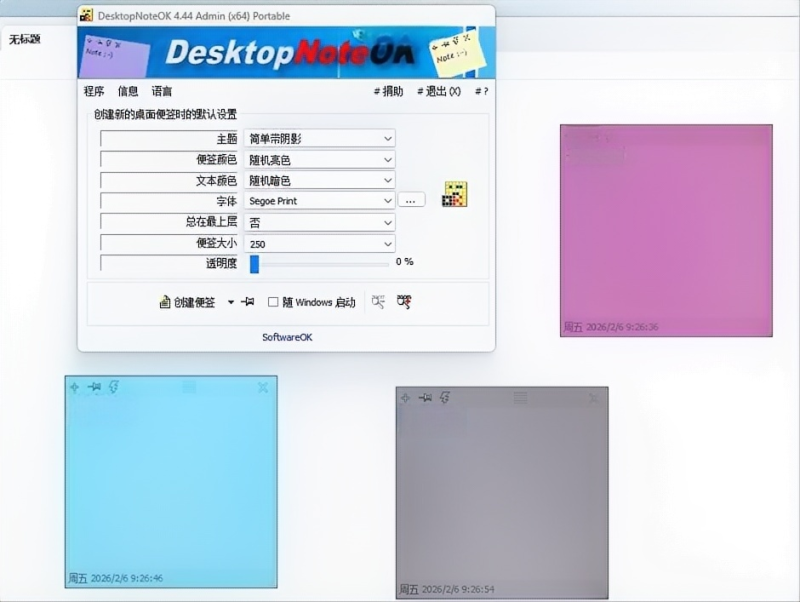Open the 语言 language menu
The height and width of the screenshot is (602, 800).
coord(162,91)
